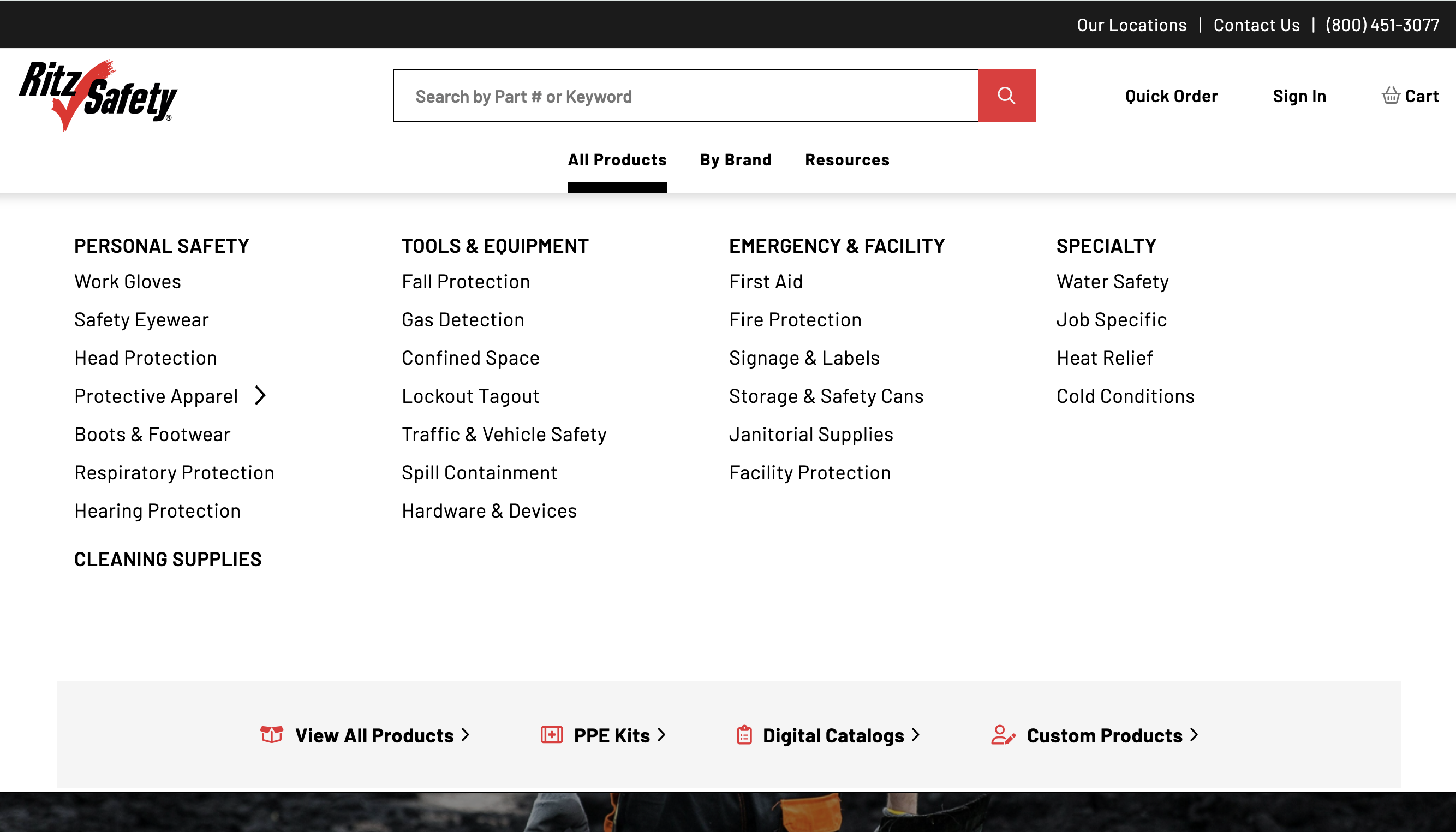The width and height of the screenshot is (1456, 832).
Task: Open the Our Locations link
Action: [x=1131, y=25]
